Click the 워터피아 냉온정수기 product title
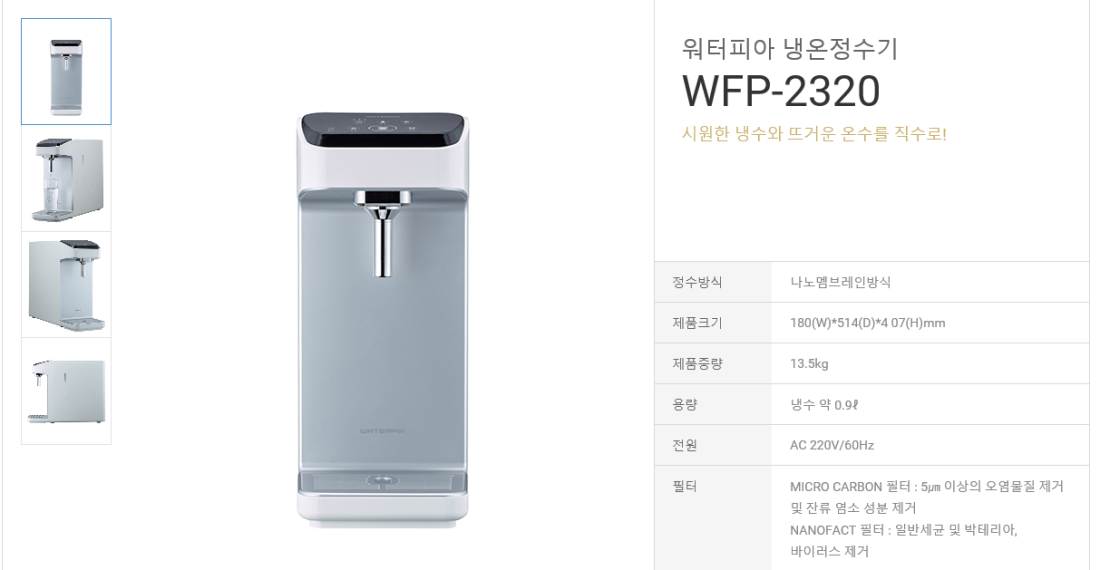Screen dimensions: 1100x570 [x=790, y=48]
